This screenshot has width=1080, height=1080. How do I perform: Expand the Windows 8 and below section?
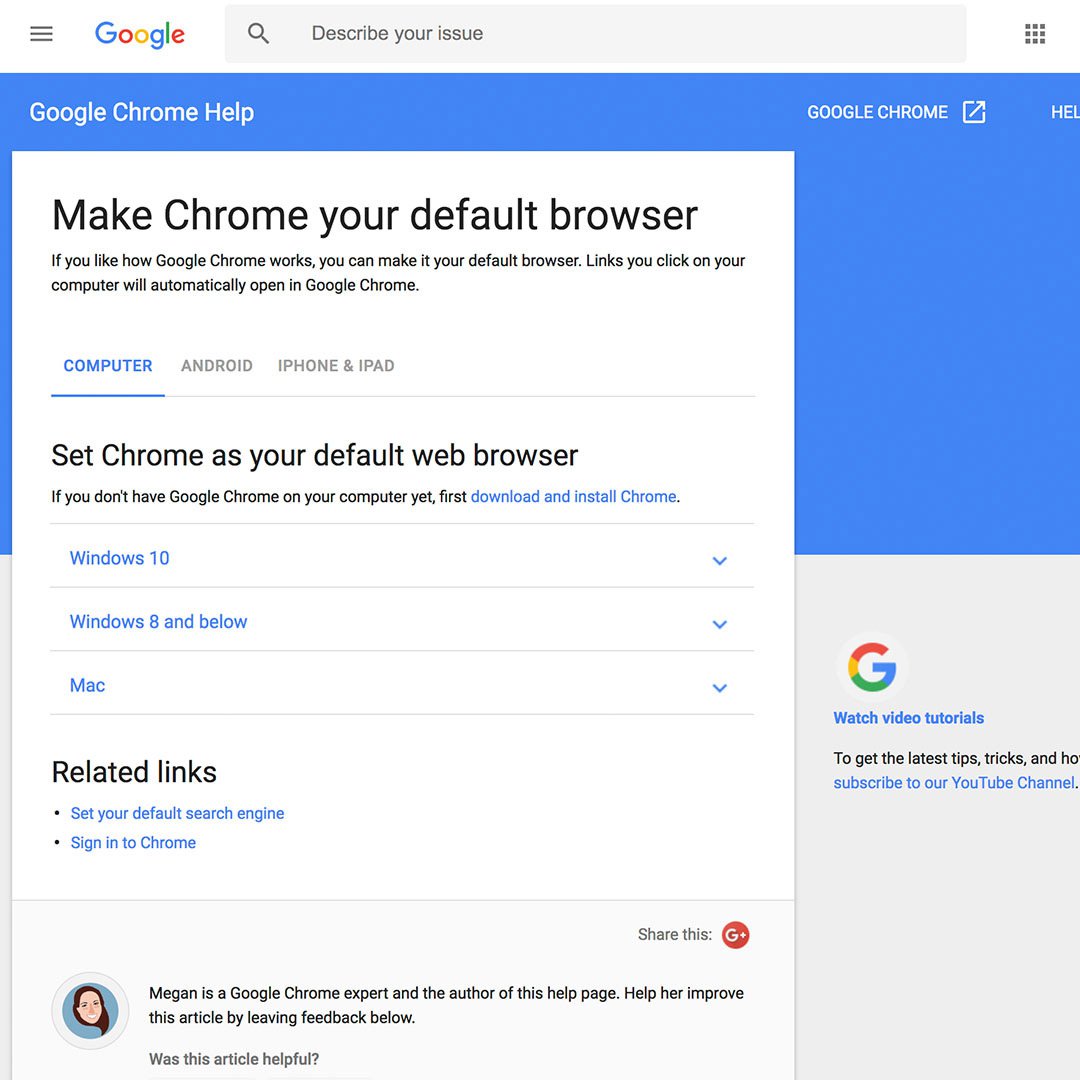point(402,620)
